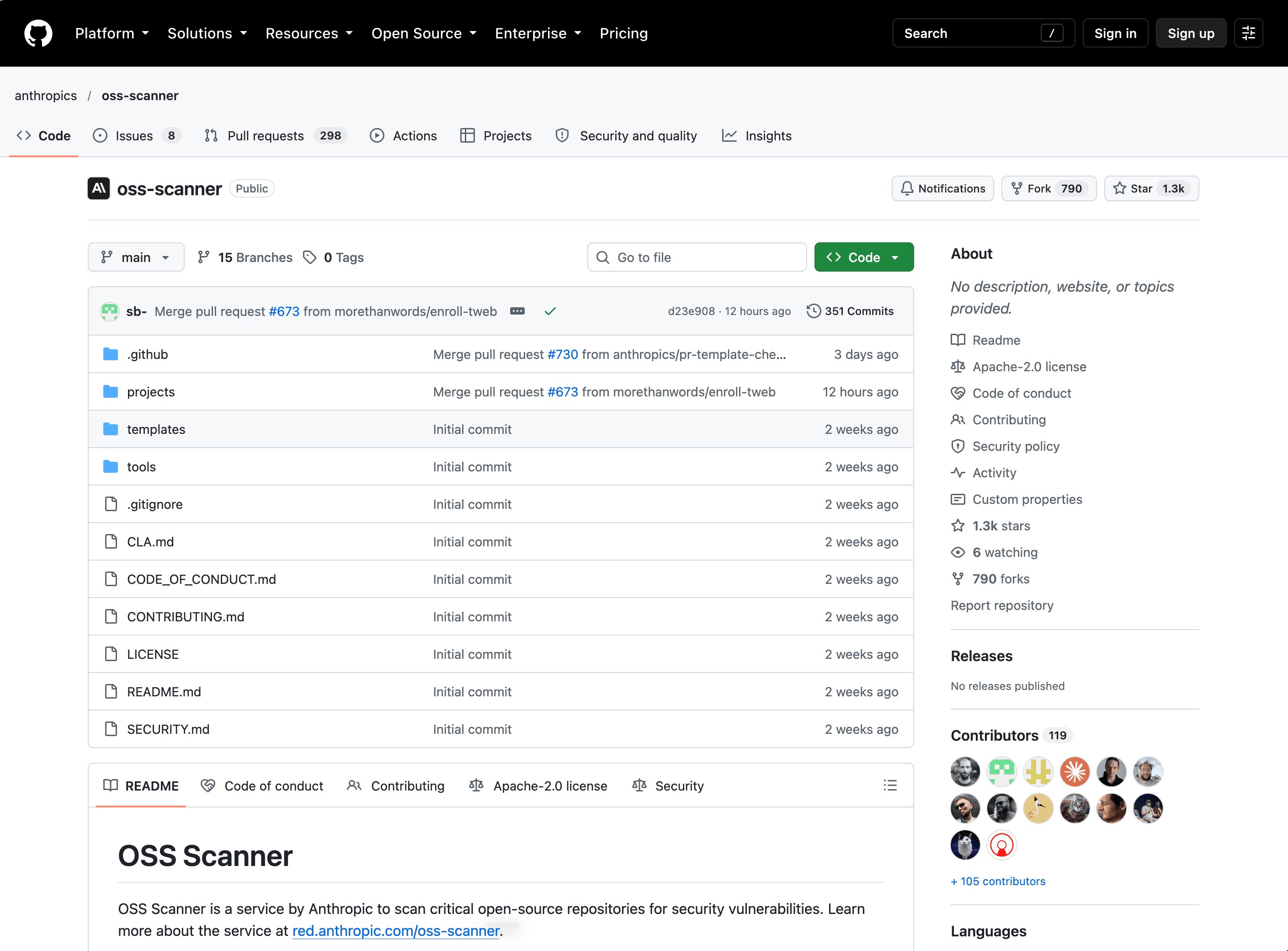Expand the green Code dropdown
The width and height of the screenshot is (1288, 951).
click(x=863, y=257)
